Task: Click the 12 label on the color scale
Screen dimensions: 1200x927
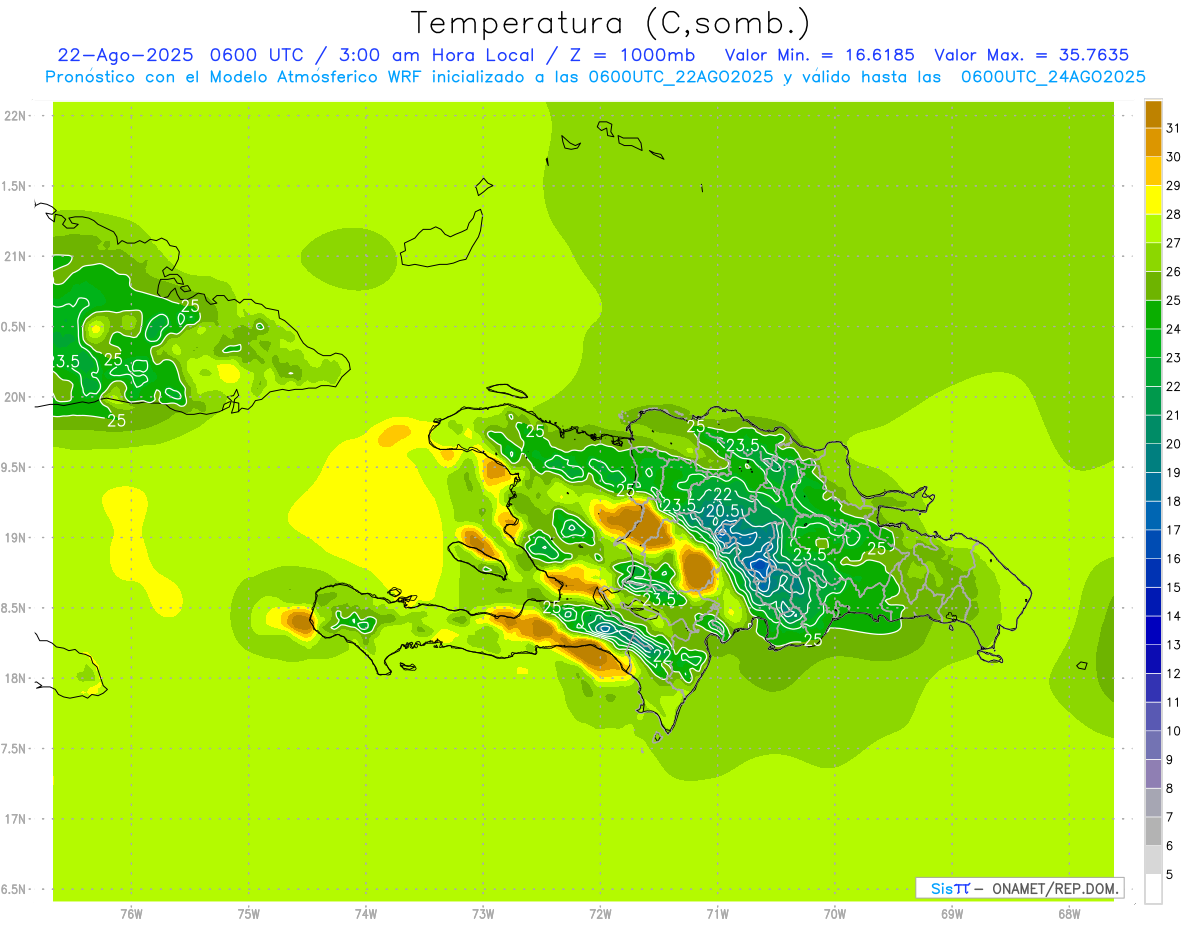Action: tap(1174, 674)
